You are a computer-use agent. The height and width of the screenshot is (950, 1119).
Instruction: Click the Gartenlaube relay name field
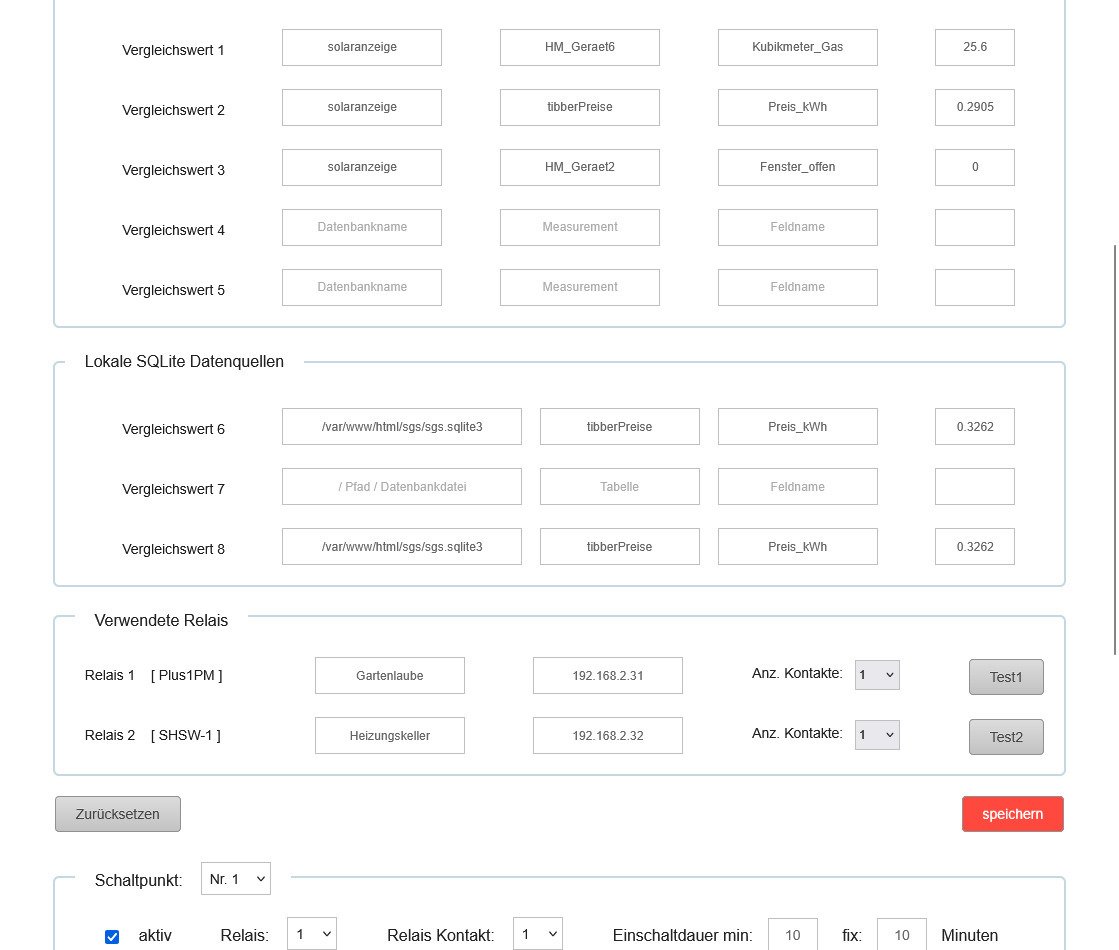pos(389,676)
